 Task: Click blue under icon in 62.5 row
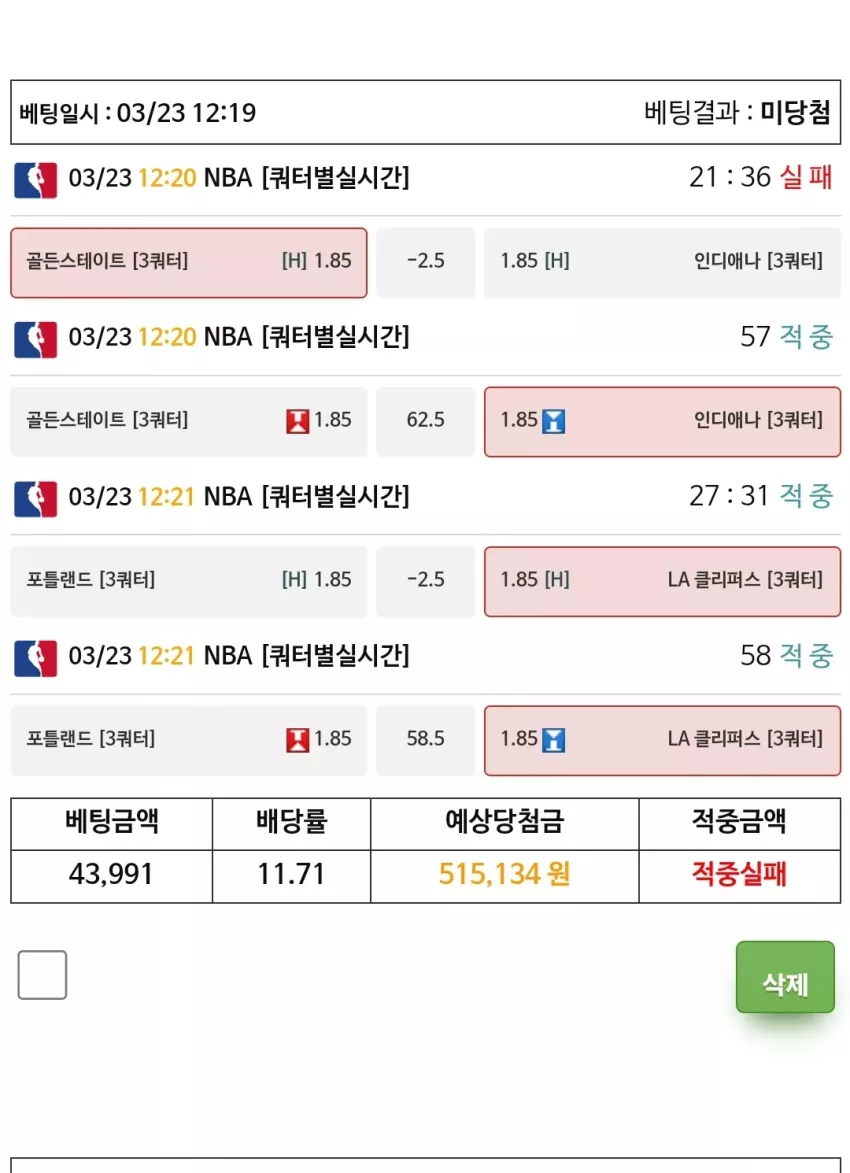tap(553, 421)
